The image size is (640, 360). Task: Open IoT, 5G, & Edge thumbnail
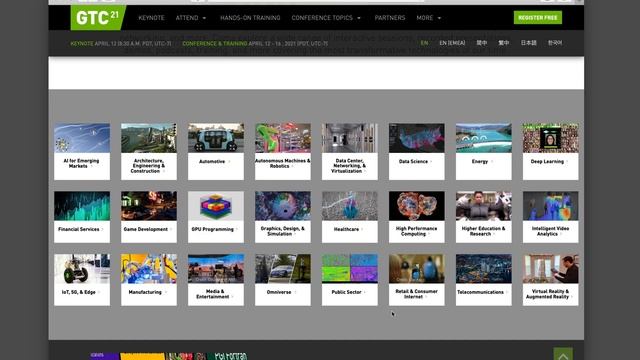[x=82, y=269]
